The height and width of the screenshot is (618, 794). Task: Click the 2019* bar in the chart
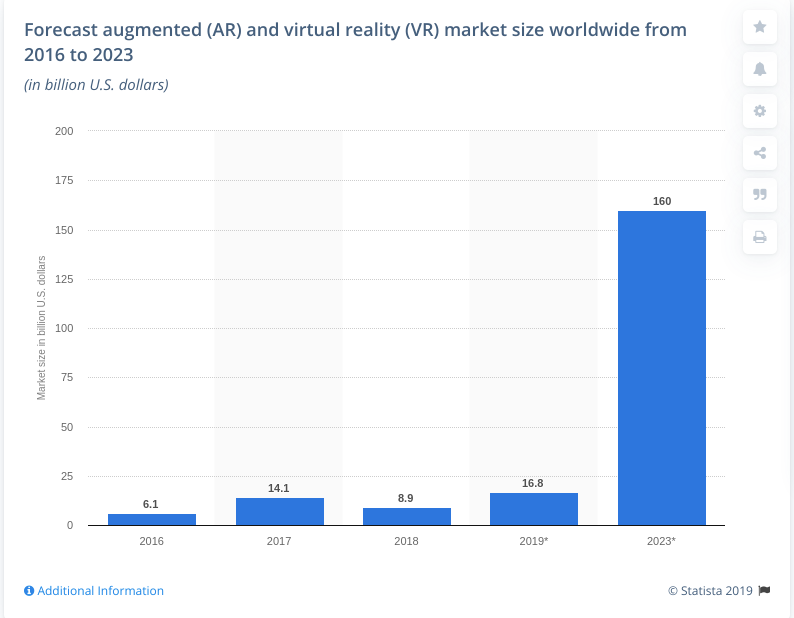point(534,509)
